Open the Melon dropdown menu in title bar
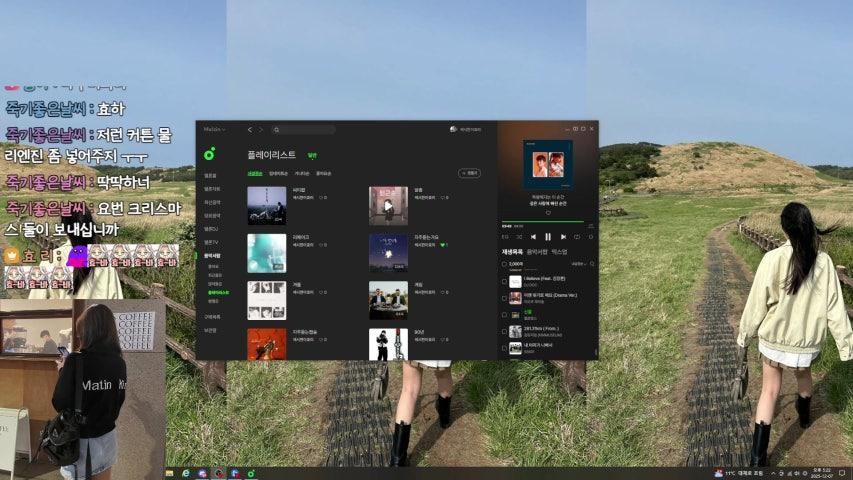The image size is (853, 480). (214, 130)
